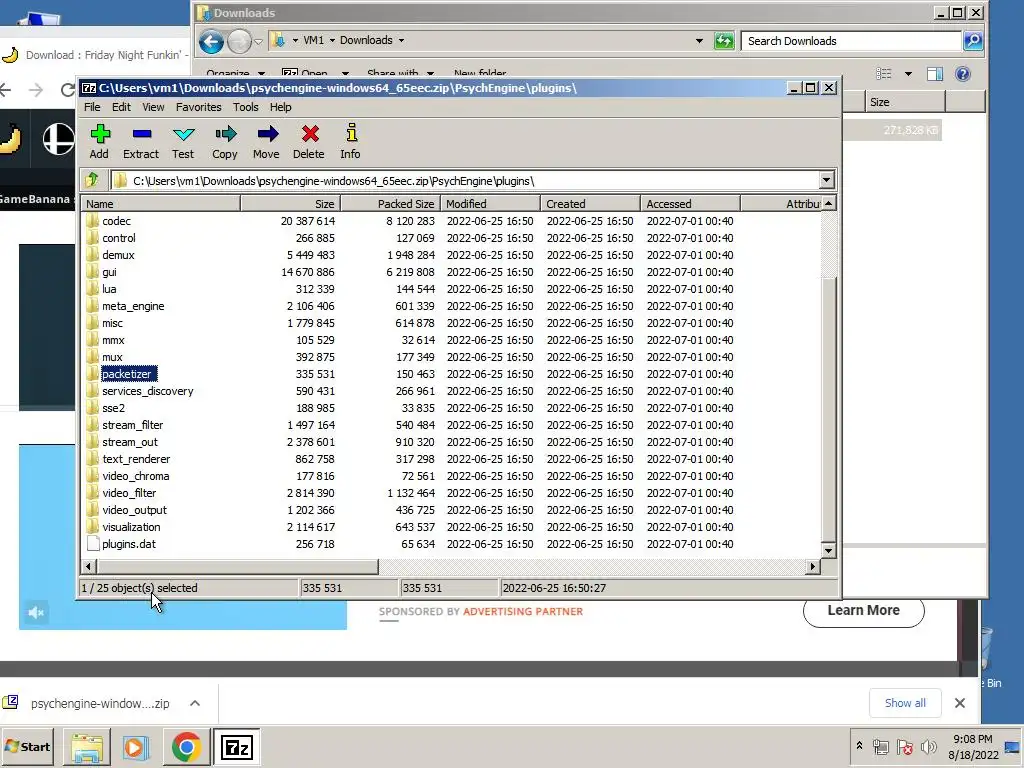Sort by Modified column header
Viewport: 1024px width, 768px height.
pos(490,204)
